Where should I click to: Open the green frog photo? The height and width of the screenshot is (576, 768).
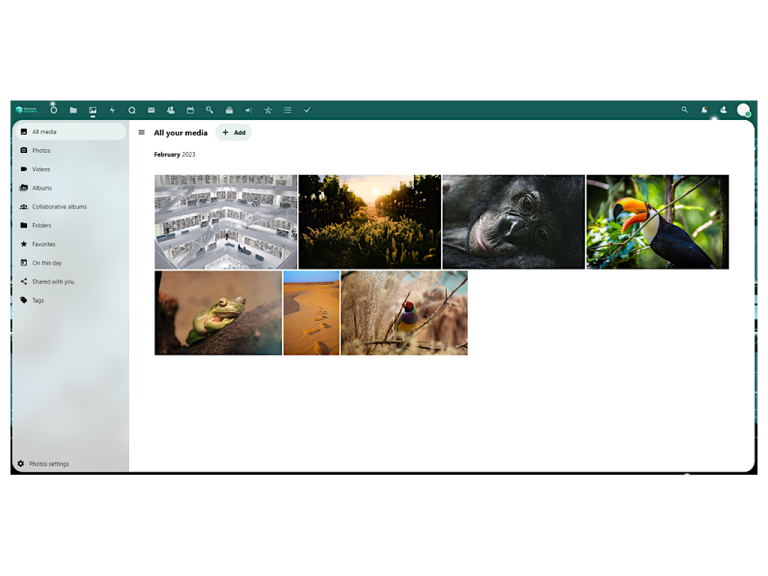(218, 313)
